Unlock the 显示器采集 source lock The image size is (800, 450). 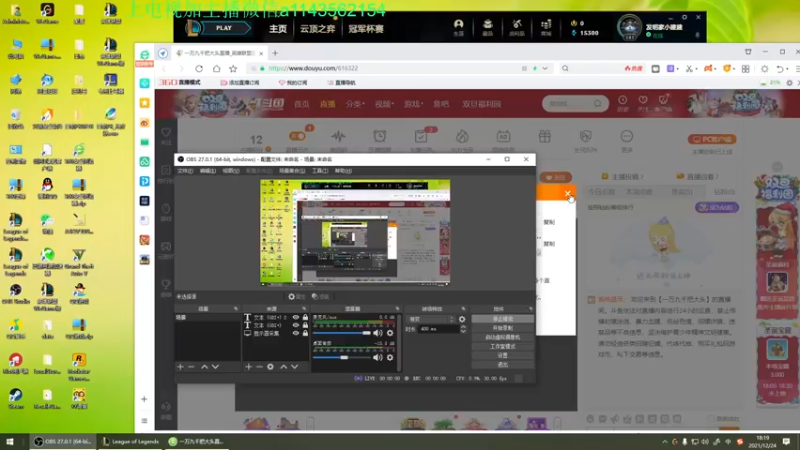click(305, 333)
